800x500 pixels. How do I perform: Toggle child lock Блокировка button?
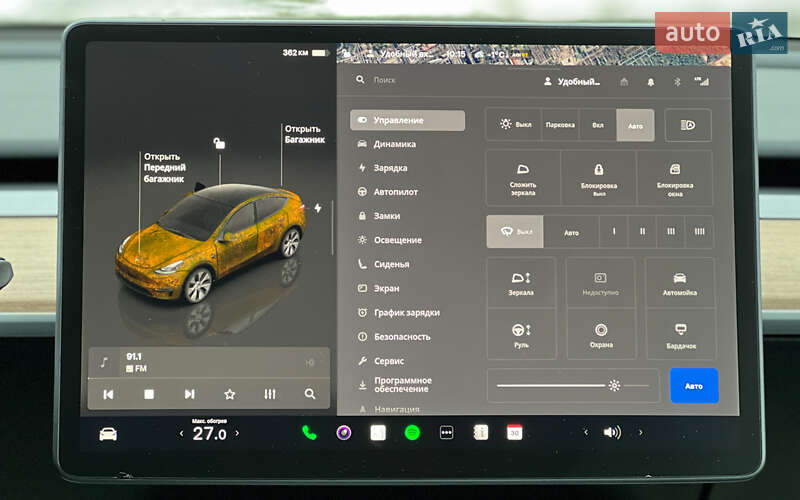598,179
